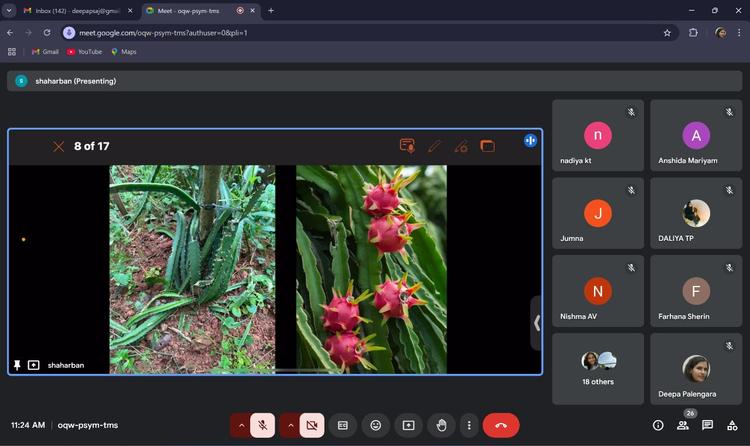Click the 18 others participant tile
The height and width of the screenshot is (446, 750).
point(597,368)
